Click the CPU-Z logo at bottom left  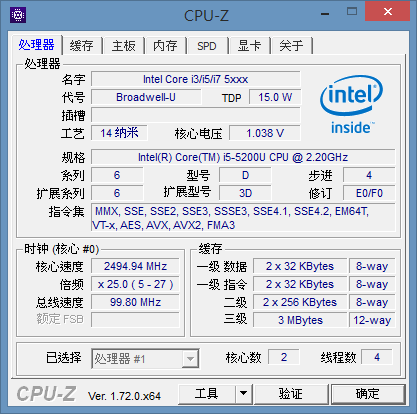click(47, 394)
